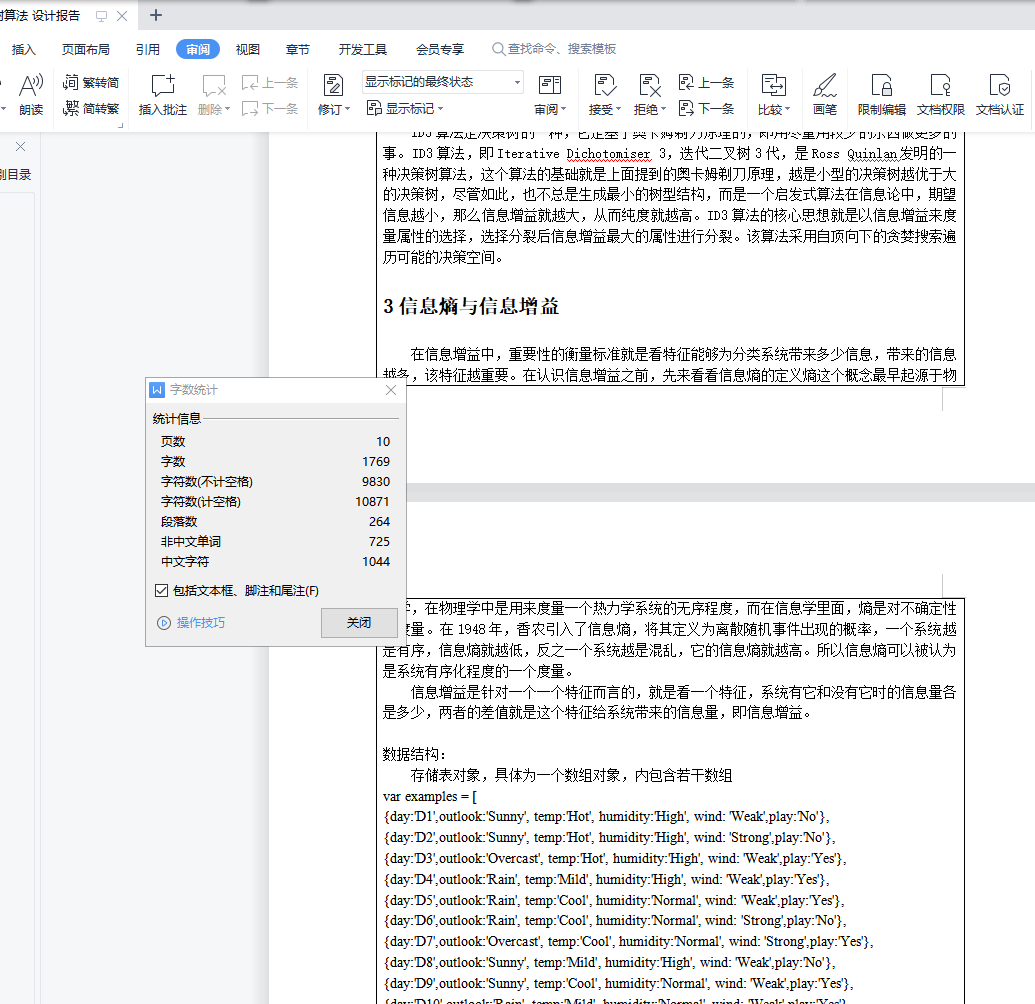
Task: Toggle 包括文本框、脚注和尾注 checkbox
Action: tap(161, 590)
